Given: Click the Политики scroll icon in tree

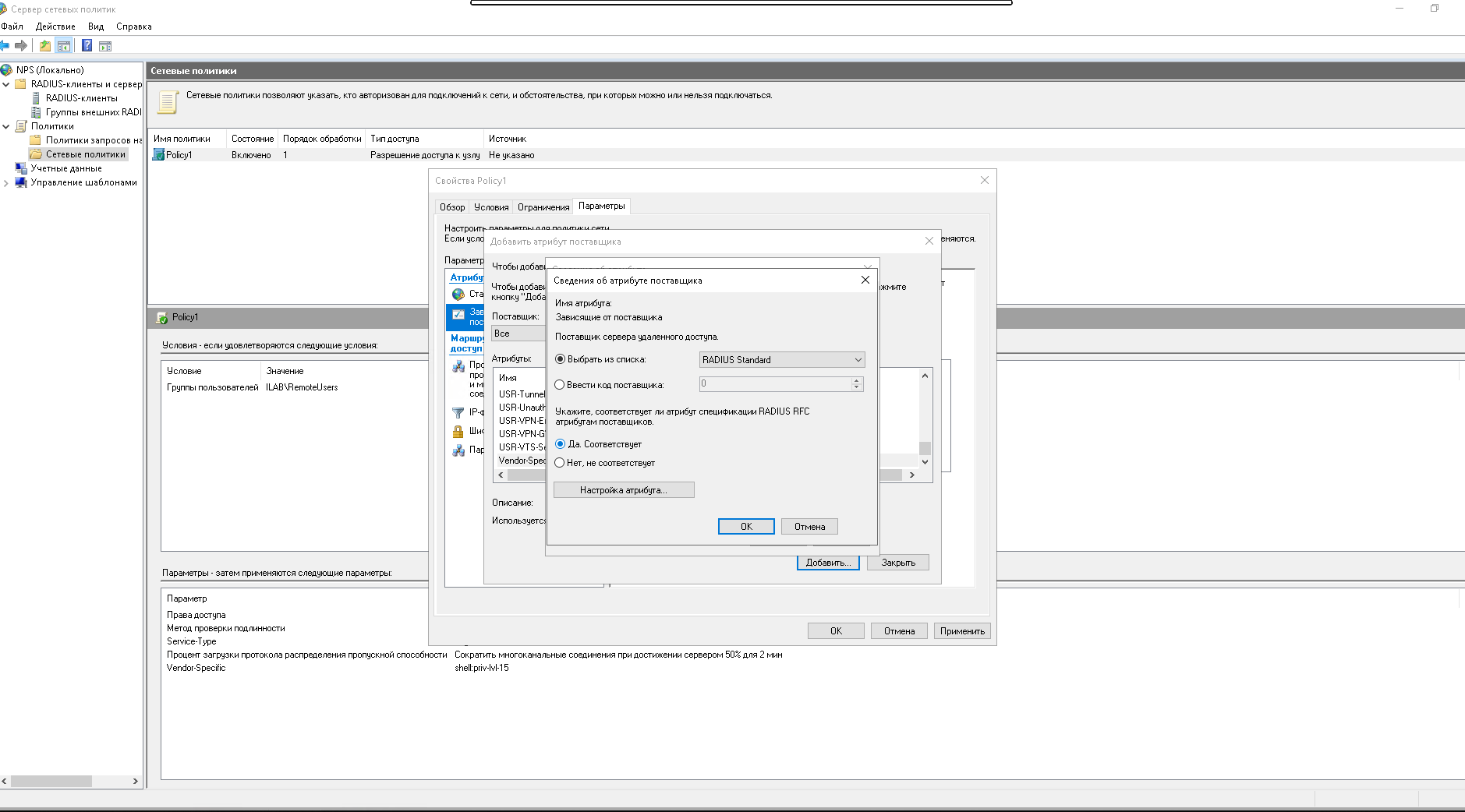Looking at the screenshot, I should coord(21,126).
